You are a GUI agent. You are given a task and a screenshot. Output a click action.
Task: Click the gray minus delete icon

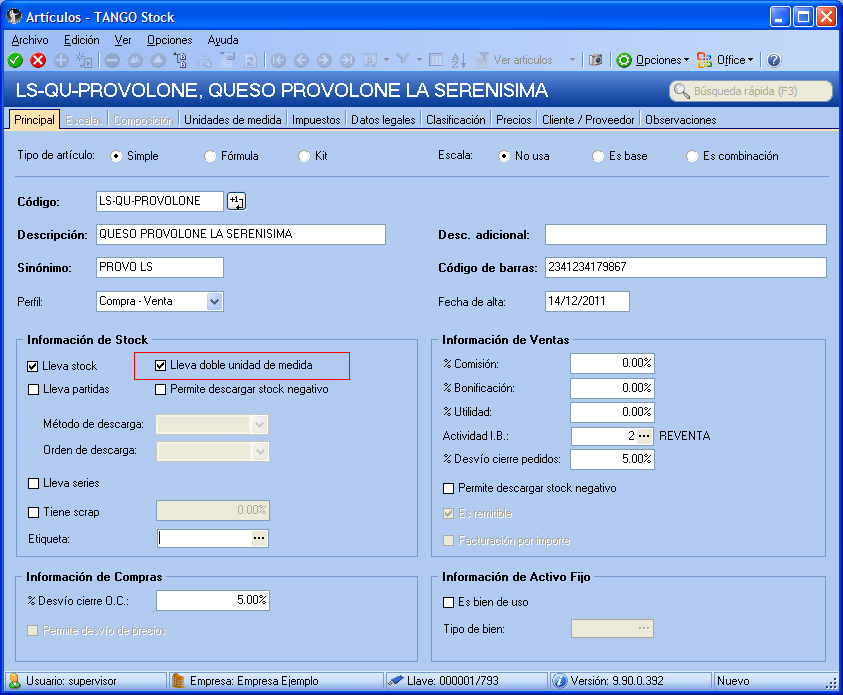click(112, 60)
